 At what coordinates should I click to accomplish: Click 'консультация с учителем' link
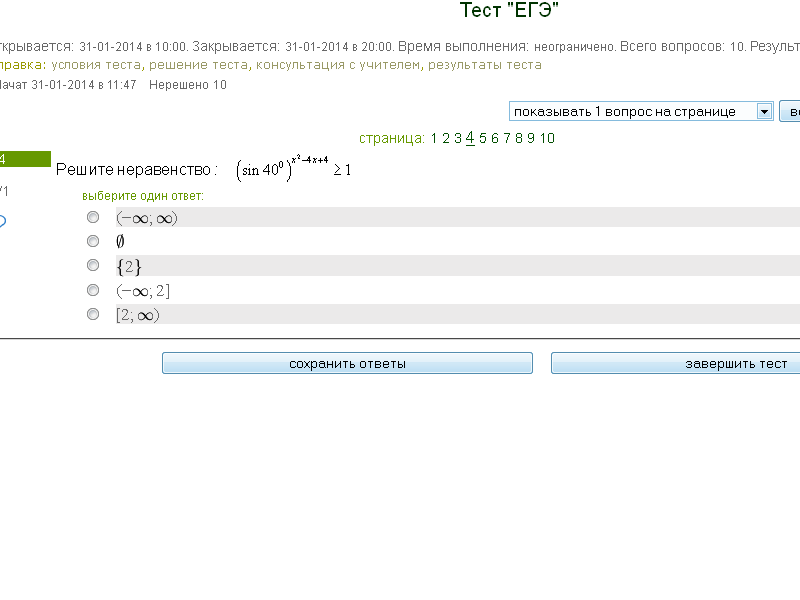(339, 65)
